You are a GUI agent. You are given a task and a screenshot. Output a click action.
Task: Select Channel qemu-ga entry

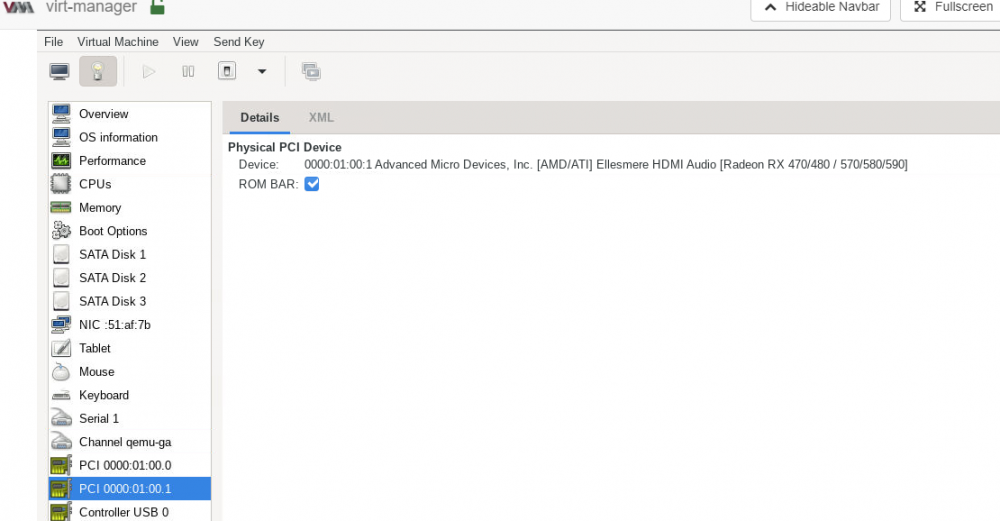(x=130, y=442)
